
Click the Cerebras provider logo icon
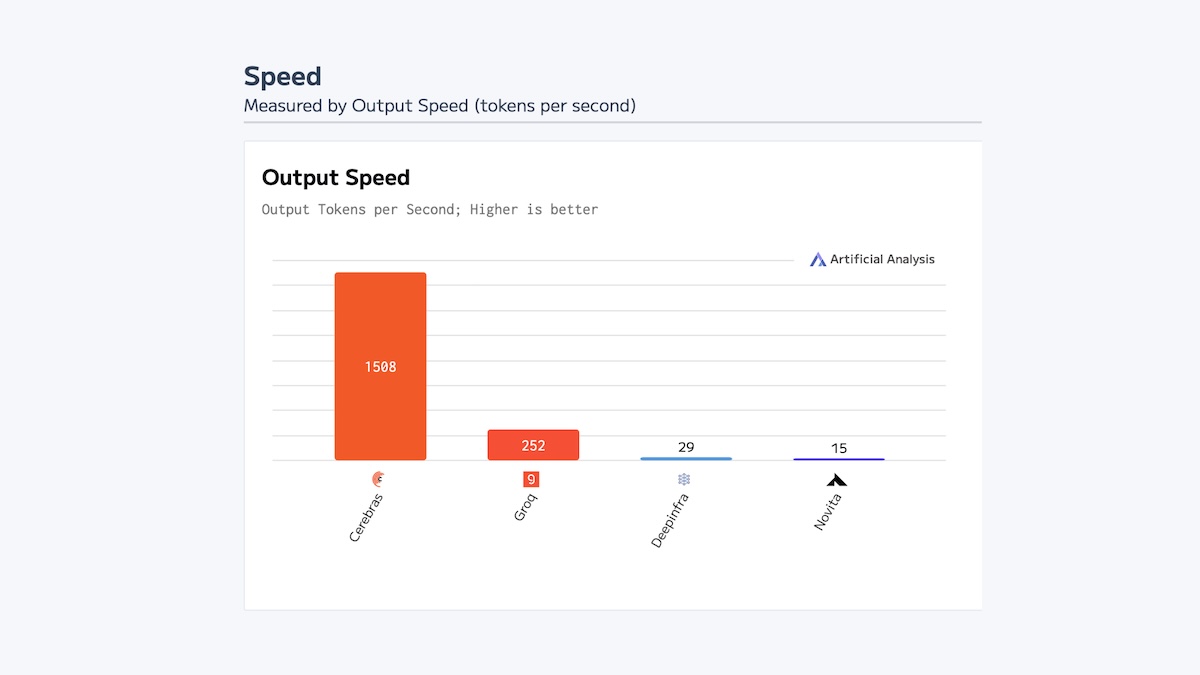(x=378, y=480)
